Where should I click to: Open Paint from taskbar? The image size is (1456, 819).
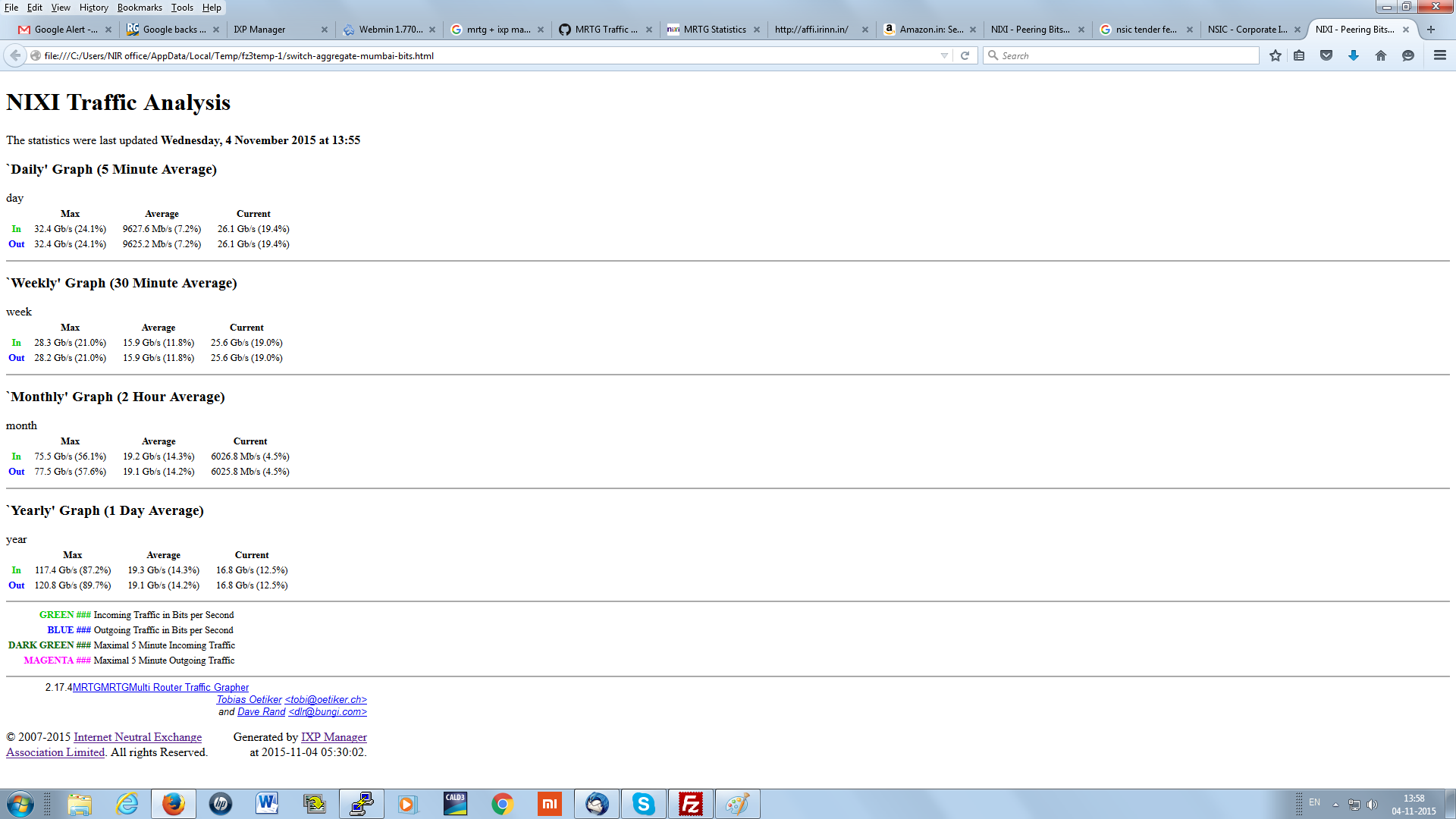[x=738, y=804]
